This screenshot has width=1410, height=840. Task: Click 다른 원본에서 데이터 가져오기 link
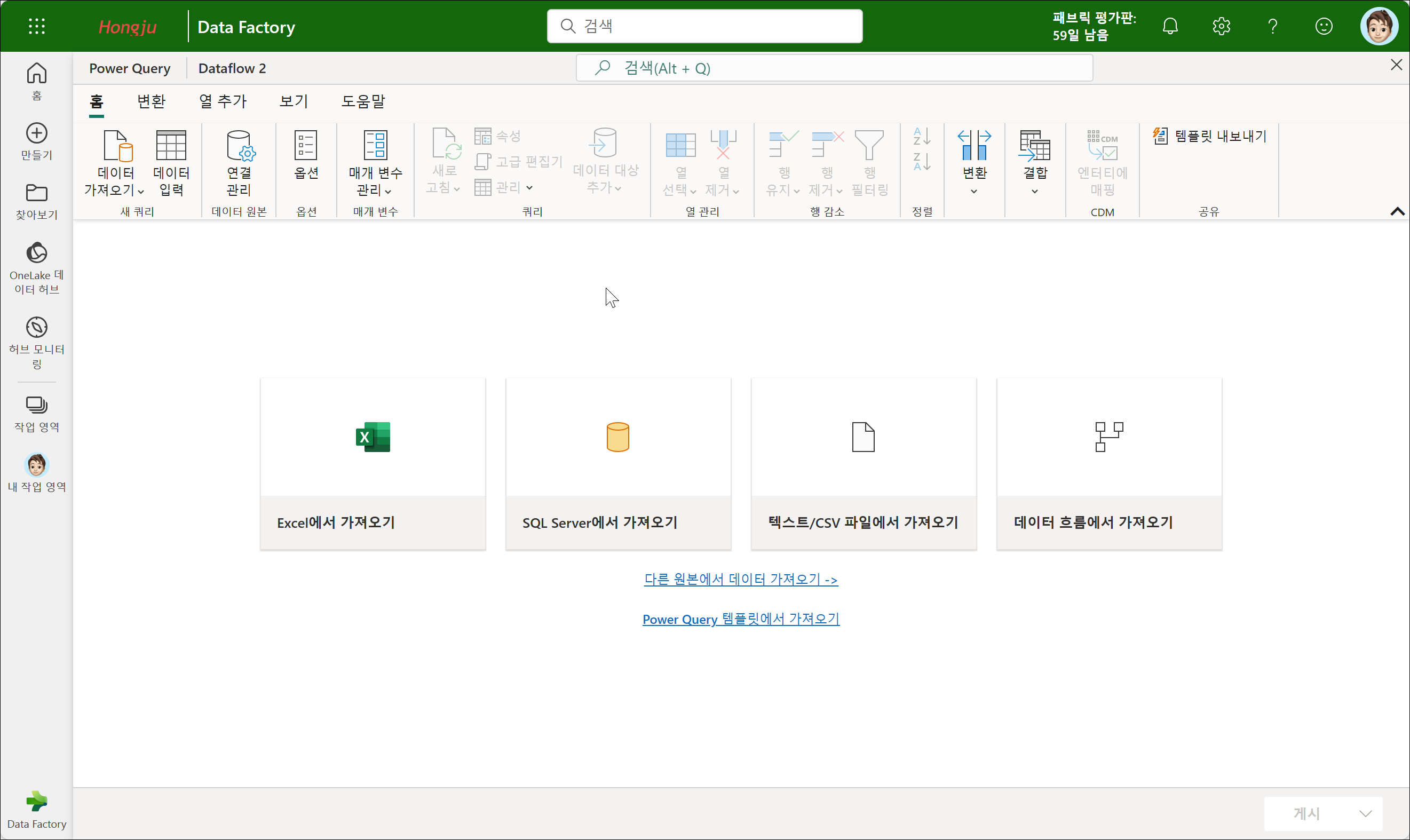click(x=740, y=579)
